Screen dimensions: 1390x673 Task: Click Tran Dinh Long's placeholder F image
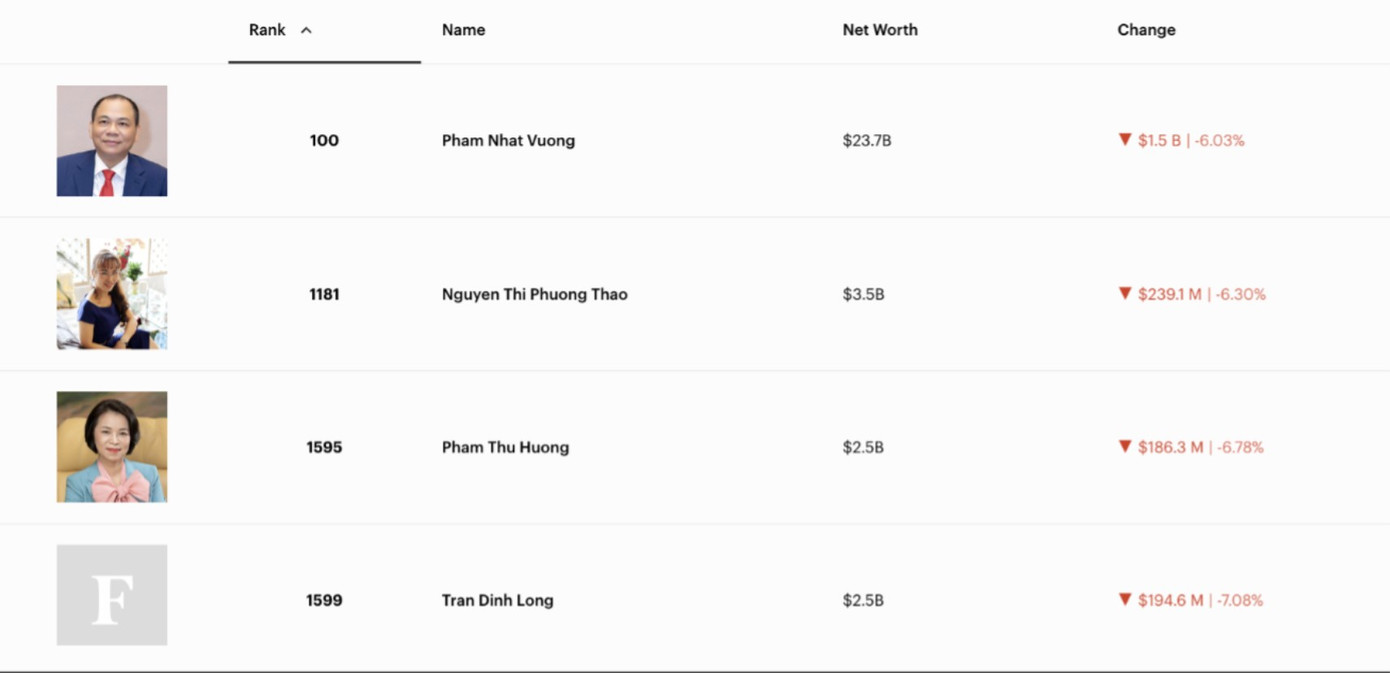[x=112, y=595]
